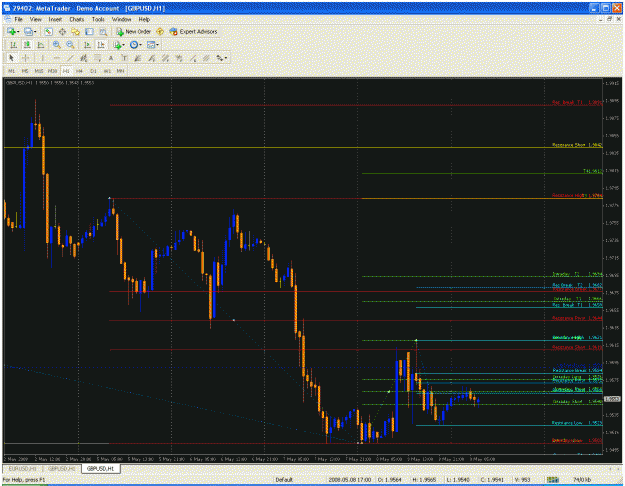Click the Default profile in status bar
The width and height of the screenshot is (625, 486).
[x=284, y=480]
